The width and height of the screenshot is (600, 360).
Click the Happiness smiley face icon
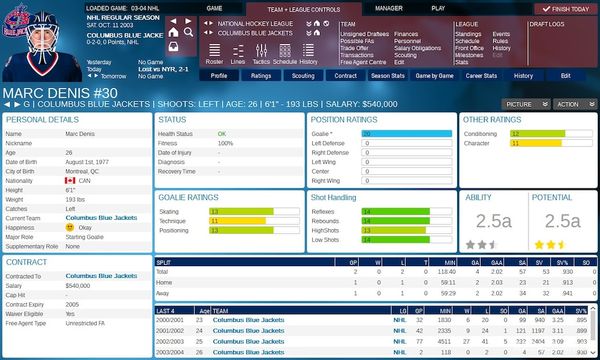70,227
